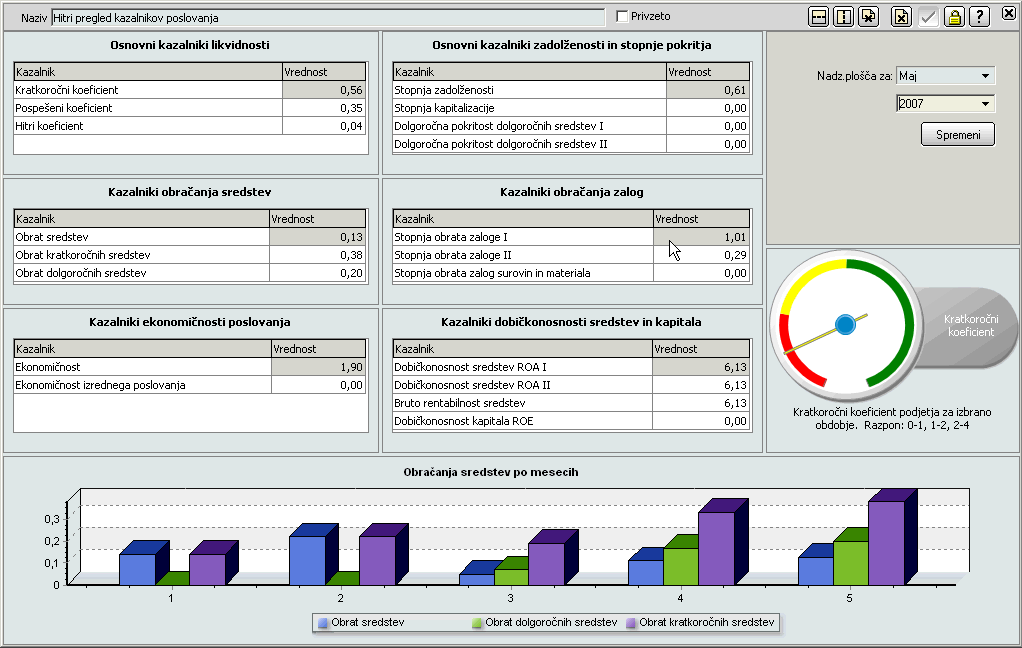Toggle the Privzeto checkbox
The width and height of the screenshot is (1022, 648).
pos(622,17)
